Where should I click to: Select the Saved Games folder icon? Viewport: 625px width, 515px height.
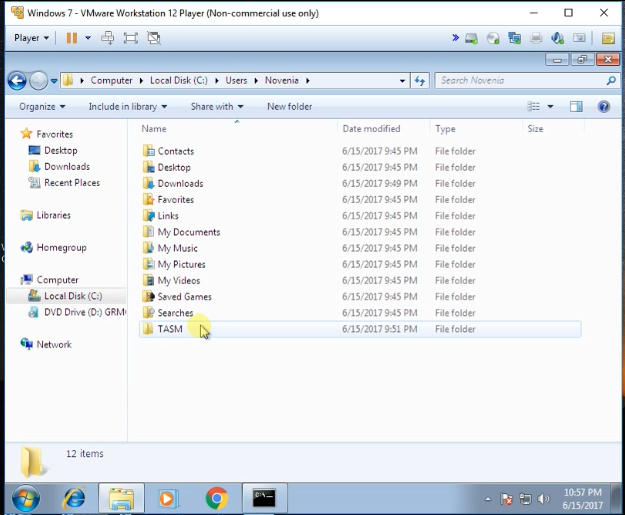(x=148, y=297)
